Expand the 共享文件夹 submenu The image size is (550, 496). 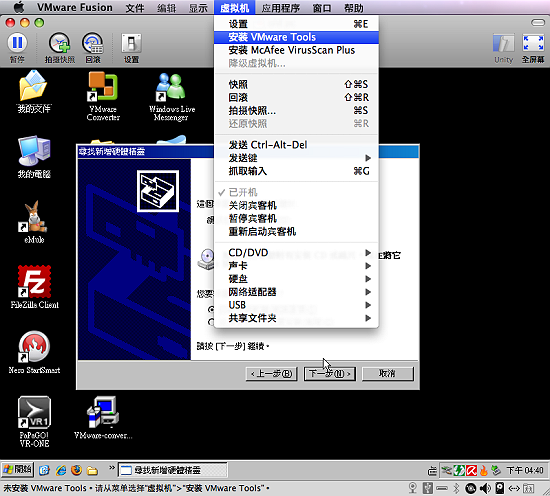tap(296, 318)
